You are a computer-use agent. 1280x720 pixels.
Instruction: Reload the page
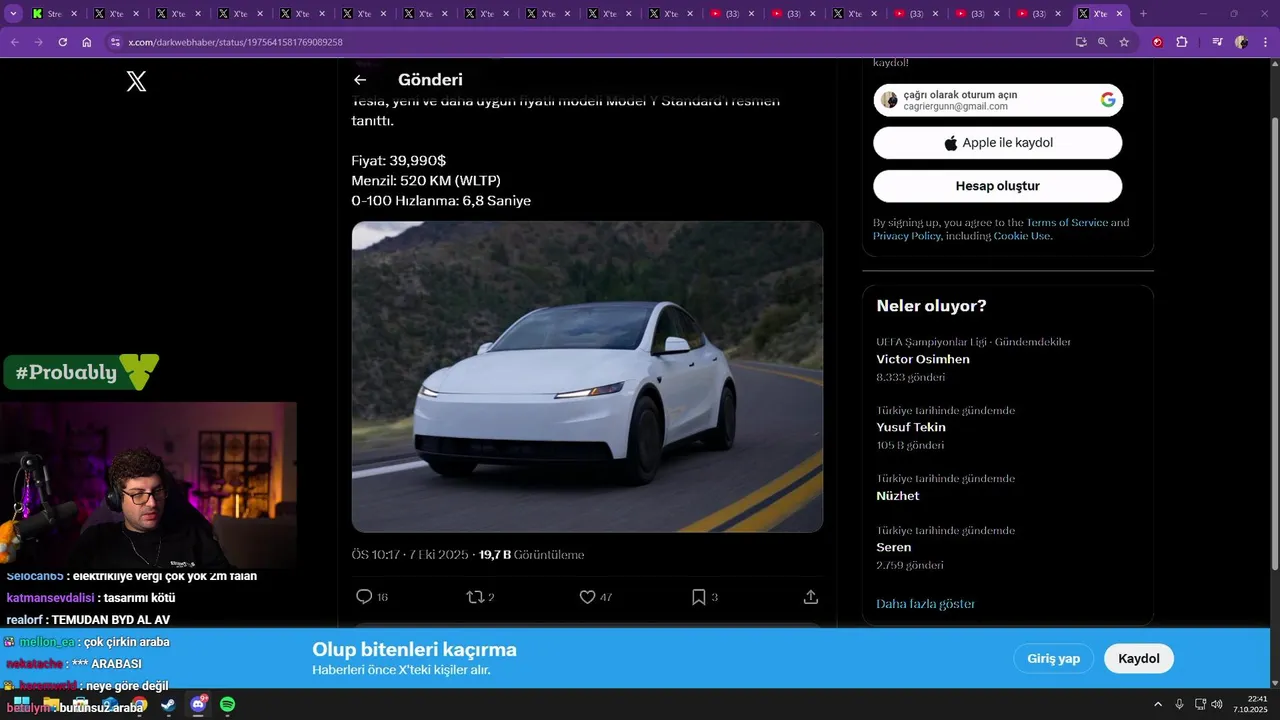click(x=62, y=42)
